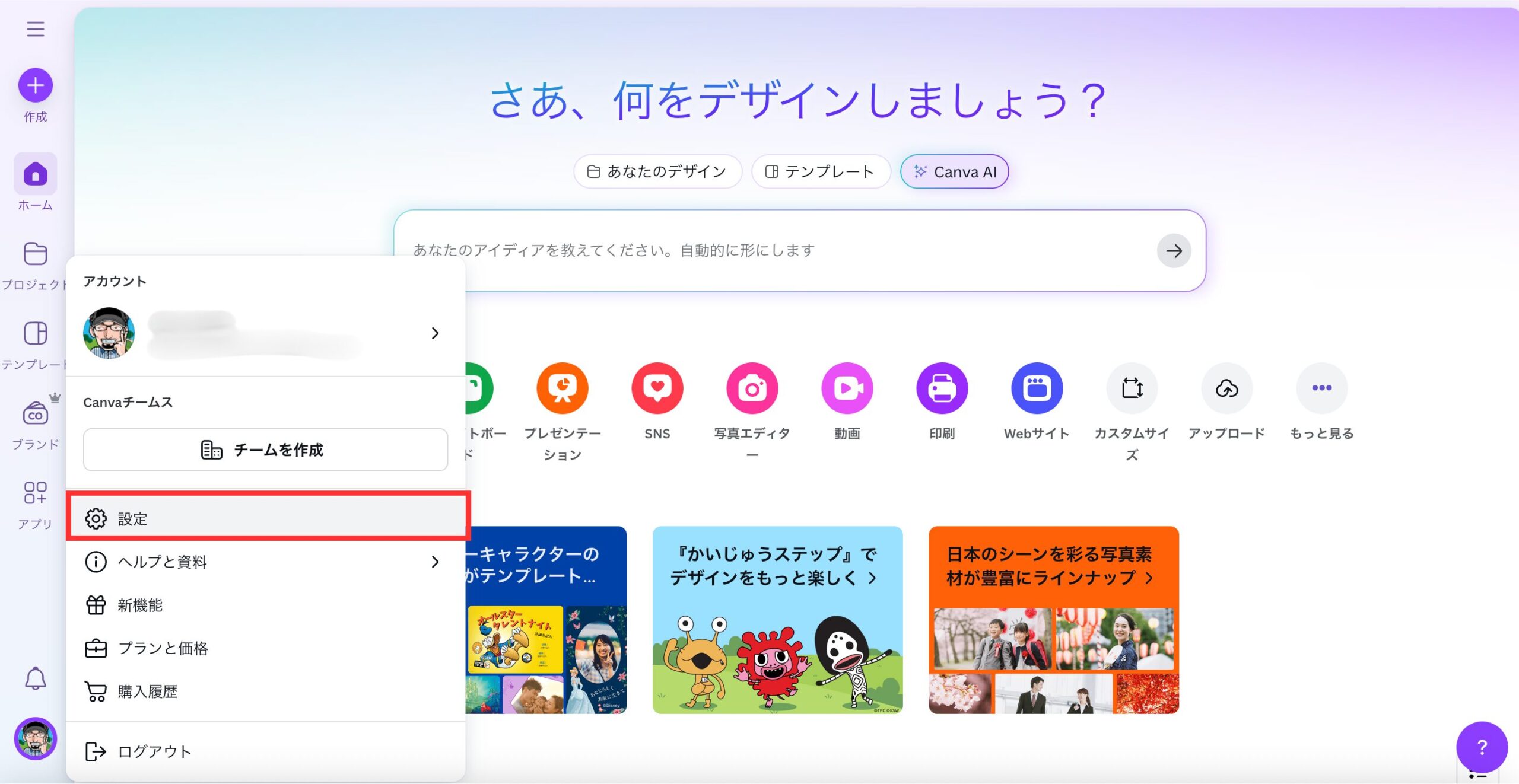Open Brand icon with crown badge

point(35,413)
